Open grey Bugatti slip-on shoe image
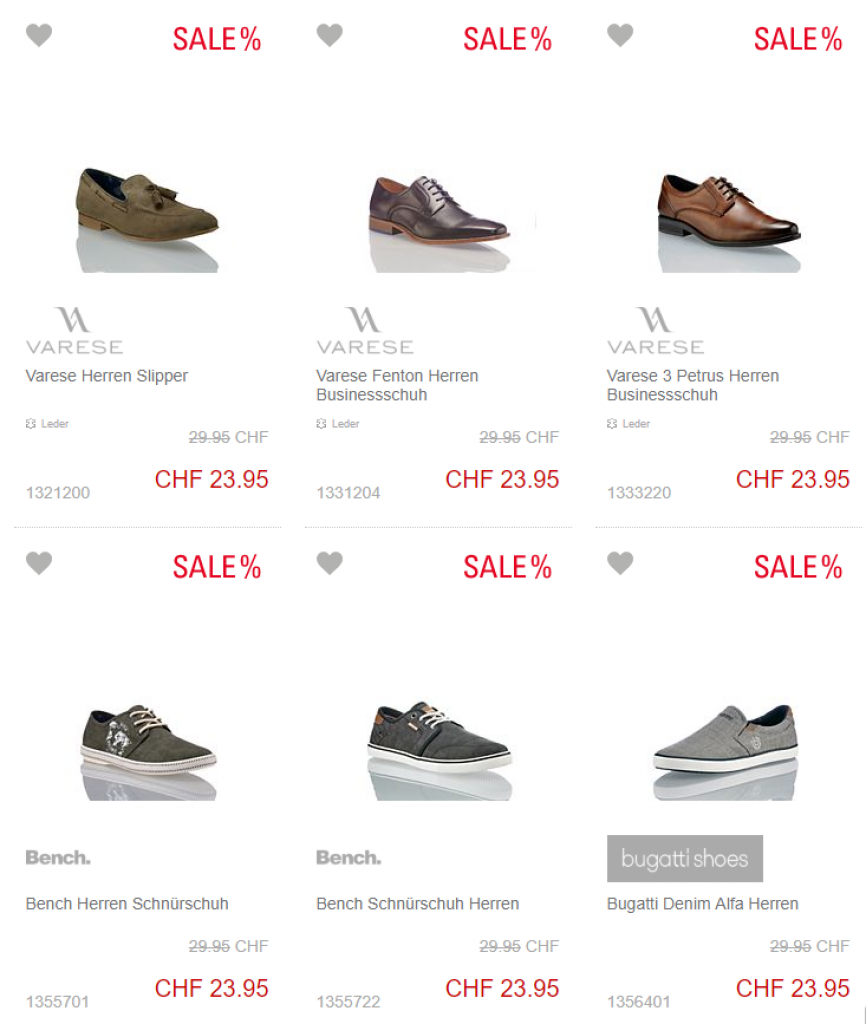This screenshot has height=1024, width=866. point(725,738)
